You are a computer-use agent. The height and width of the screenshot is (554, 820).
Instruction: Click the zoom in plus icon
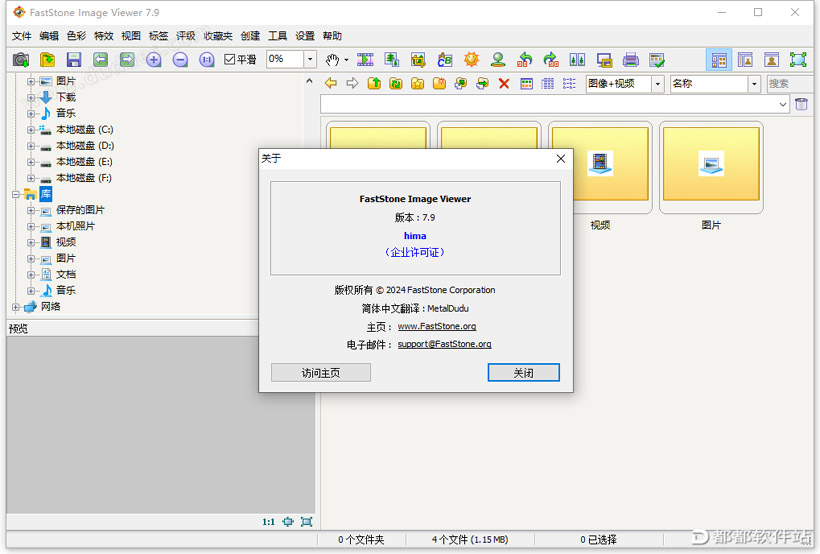coord(154,60)
